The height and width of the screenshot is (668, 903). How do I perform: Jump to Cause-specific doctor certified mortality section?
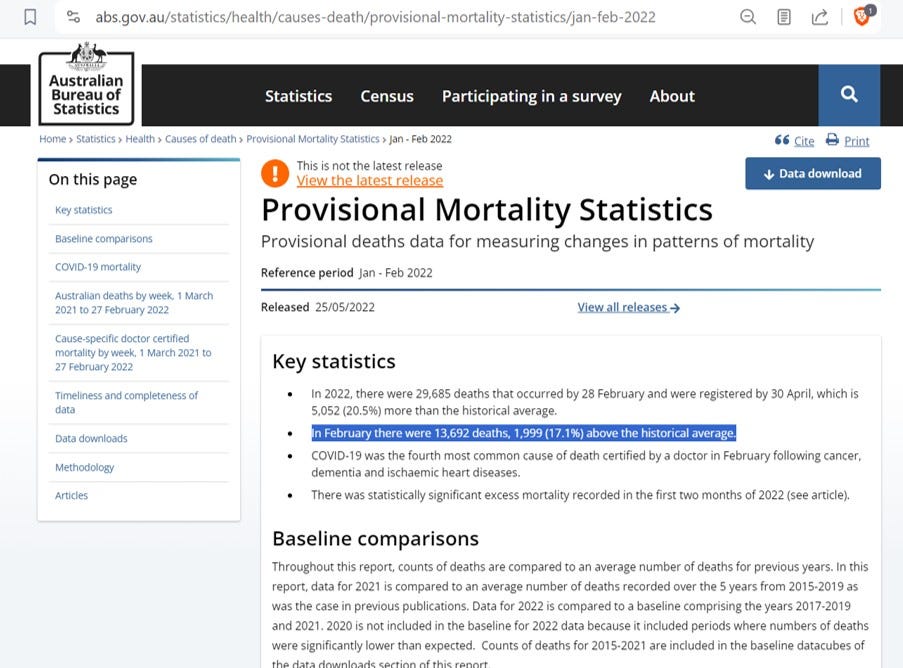click(x=133, y=352)
